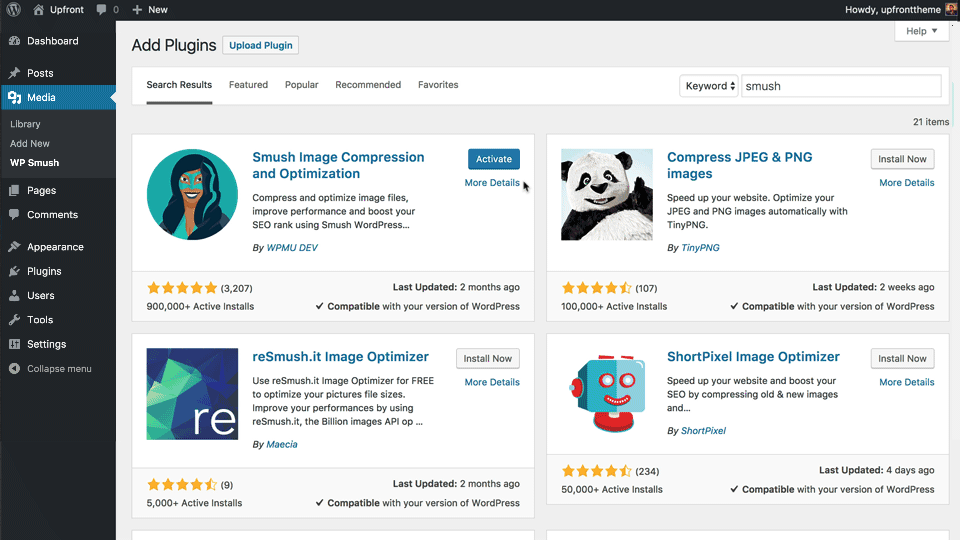Expand the Help dropdown panel
The width and height of the screenshot is (960, 540).
coord(921,31)
